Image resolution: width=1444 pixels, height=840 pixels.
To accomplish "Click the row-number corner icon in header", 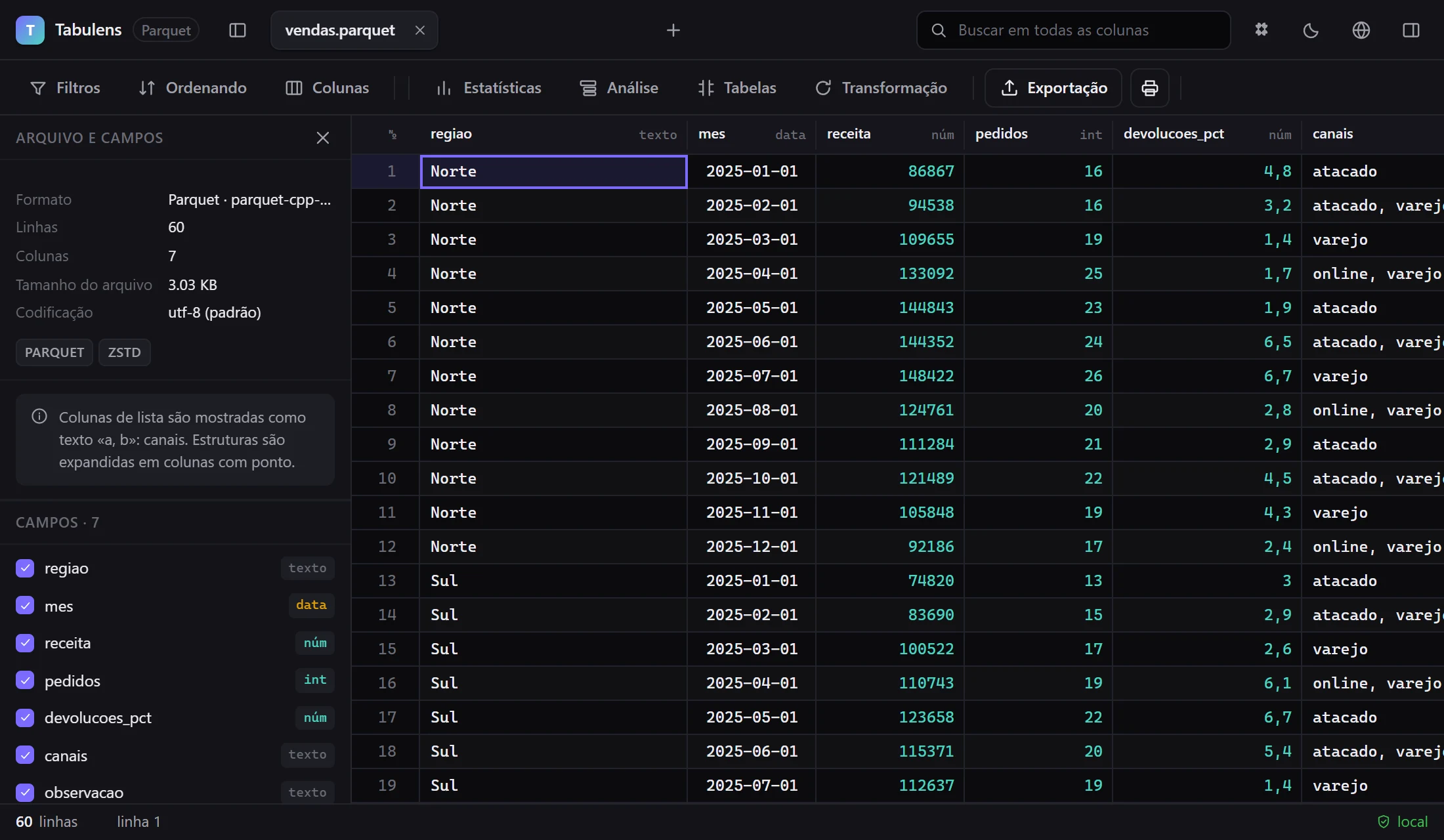I will tap(393, 135).
